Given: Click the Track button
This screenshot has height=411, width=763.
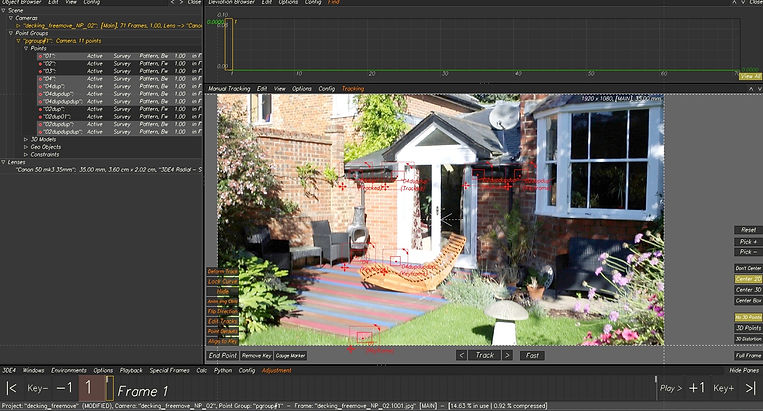Looking at the screenshot, I should pyautogui.click(x=484, y=356).
